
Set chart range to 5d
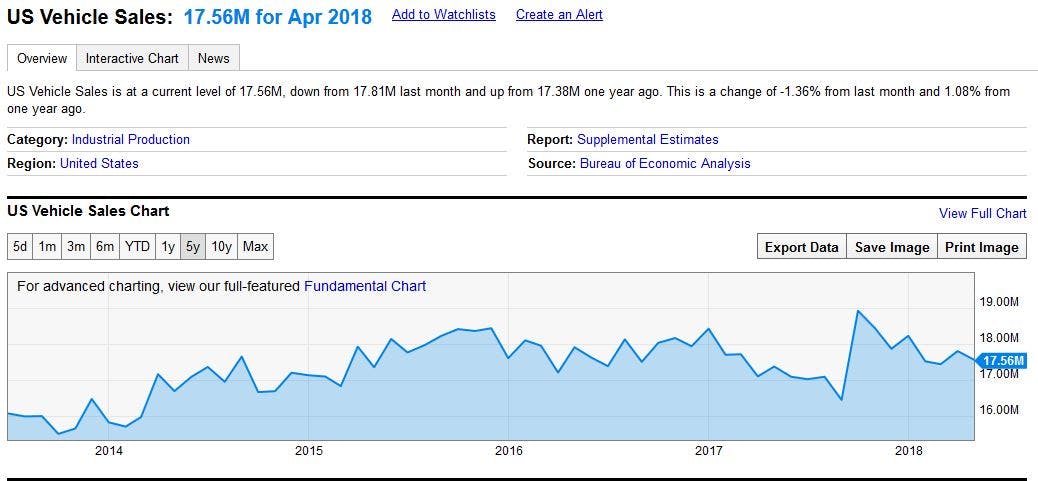[20, 246]
